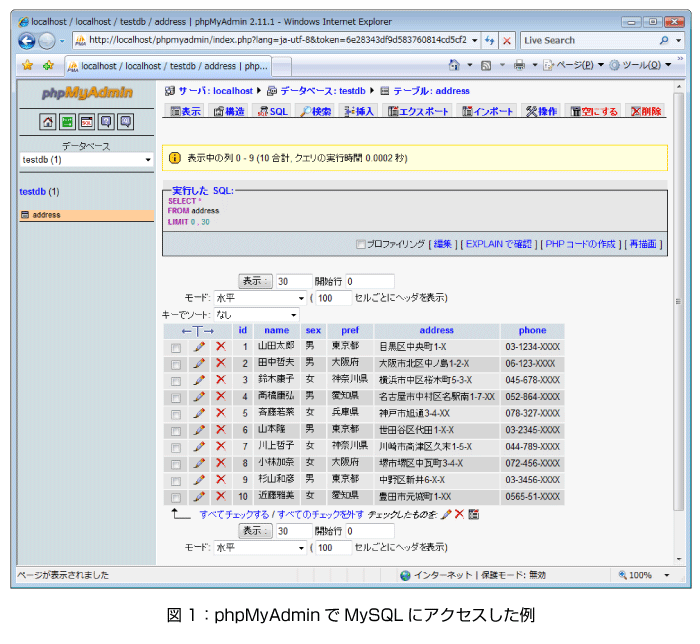Open the 100% zoom dropdown arrow
The height and width of the screenshot is (644, 700).
pyautogui.click(x=667, y=575)
